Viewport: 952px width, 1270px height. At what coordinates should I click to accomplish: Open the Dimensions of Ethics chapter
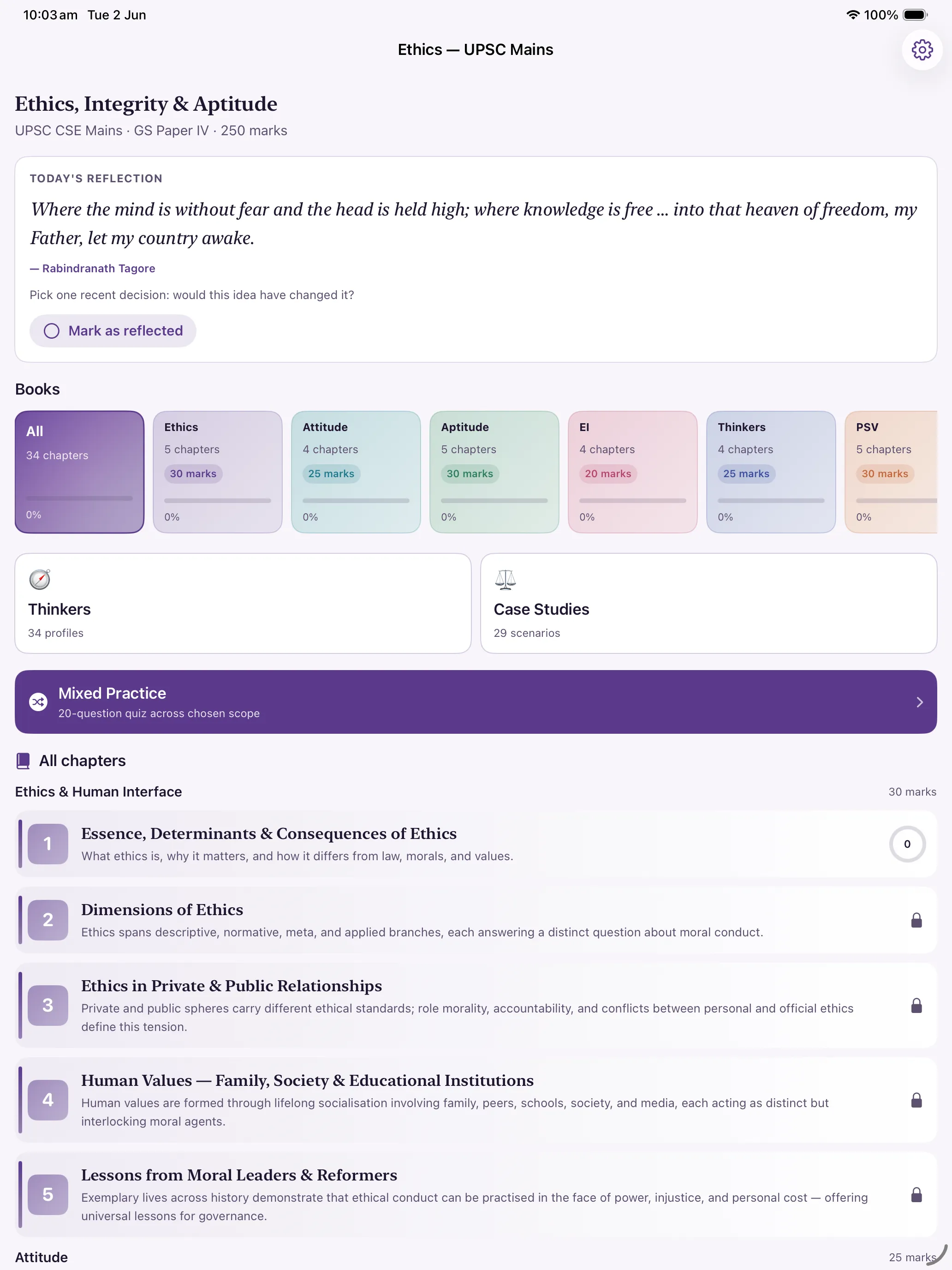pyautogui.click(x=476, y=920)
